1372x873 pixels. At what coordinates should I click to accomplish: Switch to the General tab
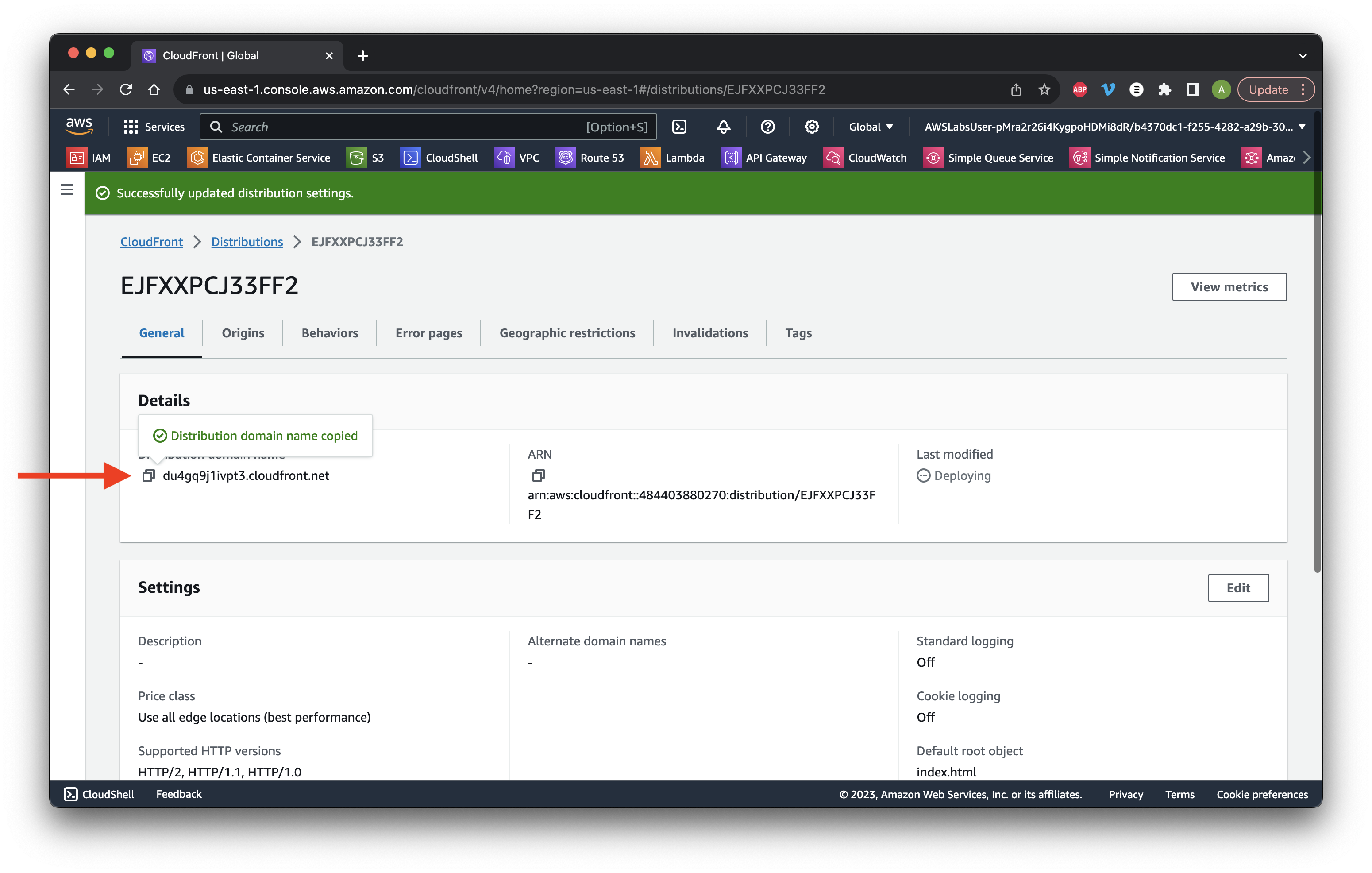161,333
